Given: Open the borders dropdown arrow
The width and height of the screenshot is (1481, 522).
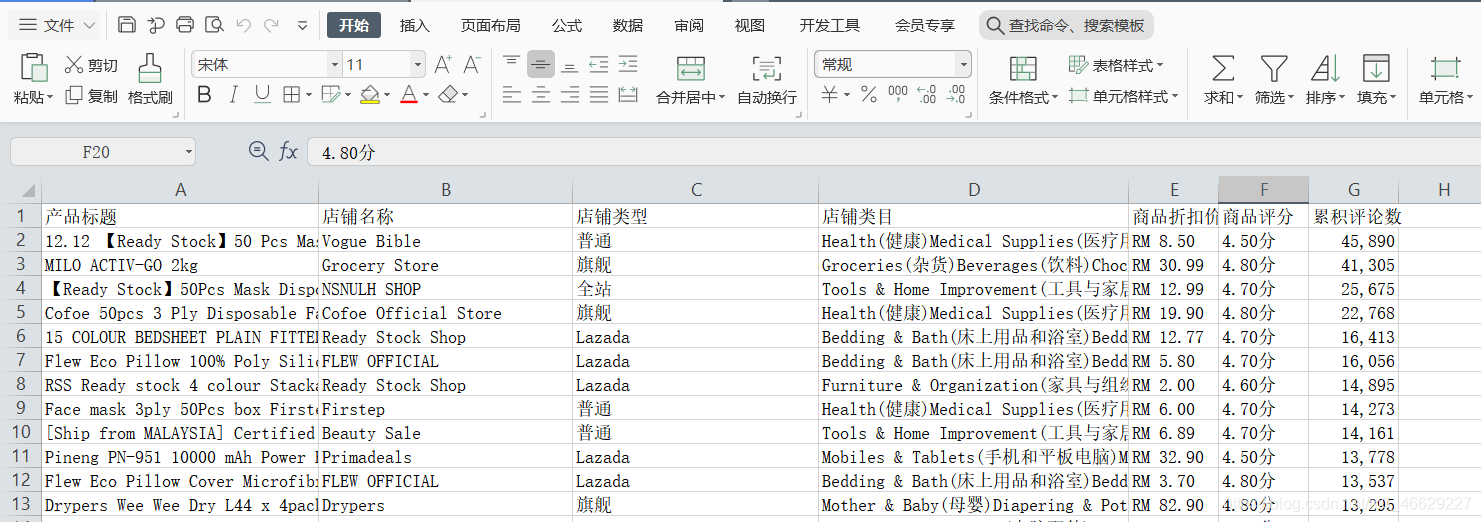Looking at the screenshot, I should pyautogui.click(x=309, y=95).
